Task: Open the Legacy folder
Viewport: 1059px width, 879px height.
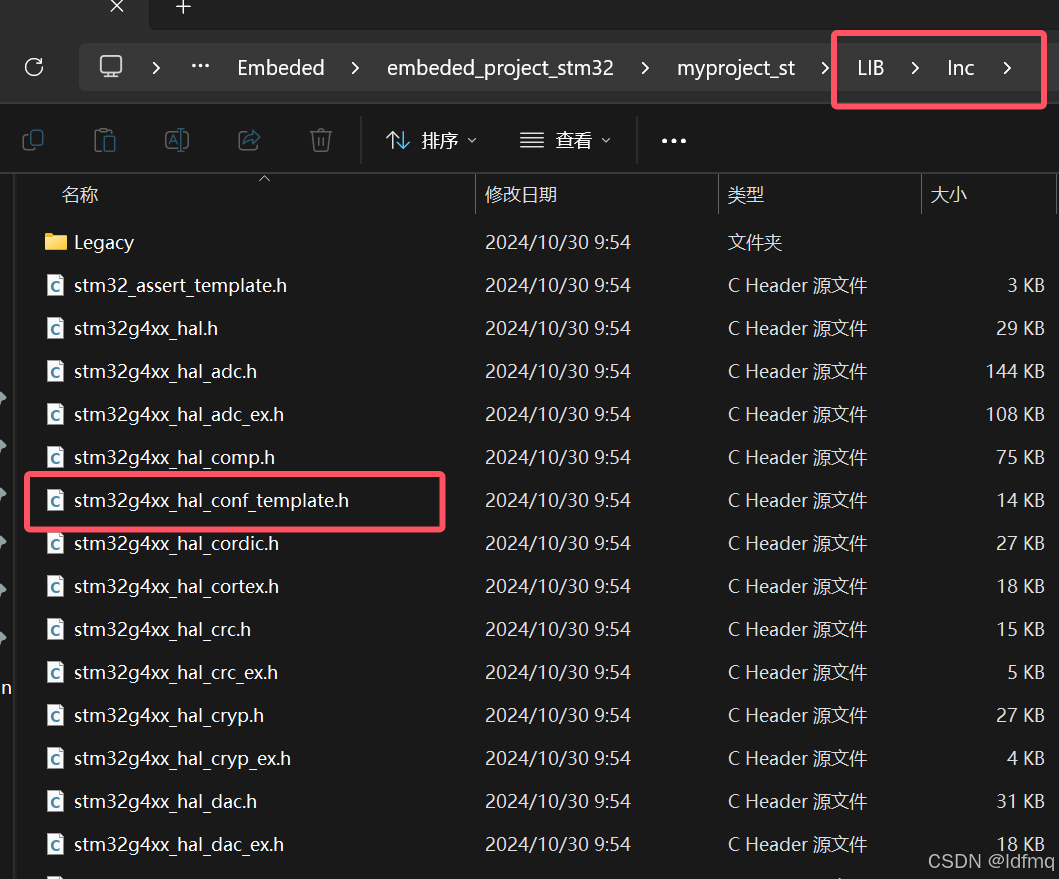Action: (x=105, y=242)
